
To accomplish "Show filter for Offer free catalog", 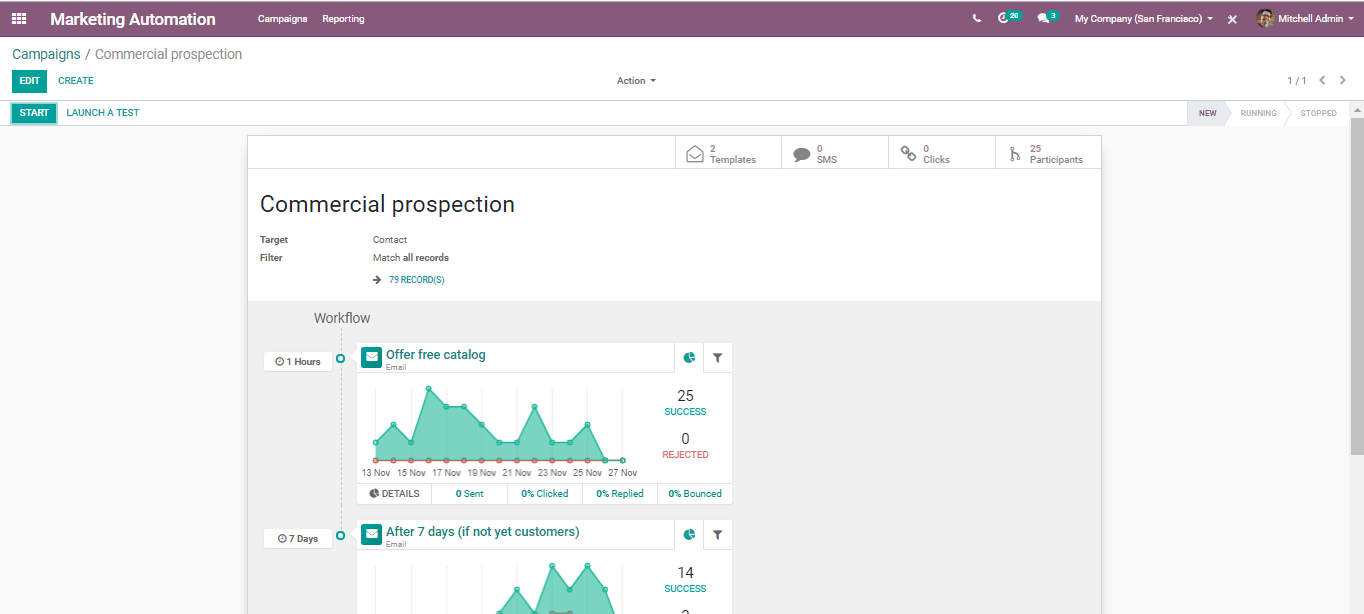I will coord(718,358).
